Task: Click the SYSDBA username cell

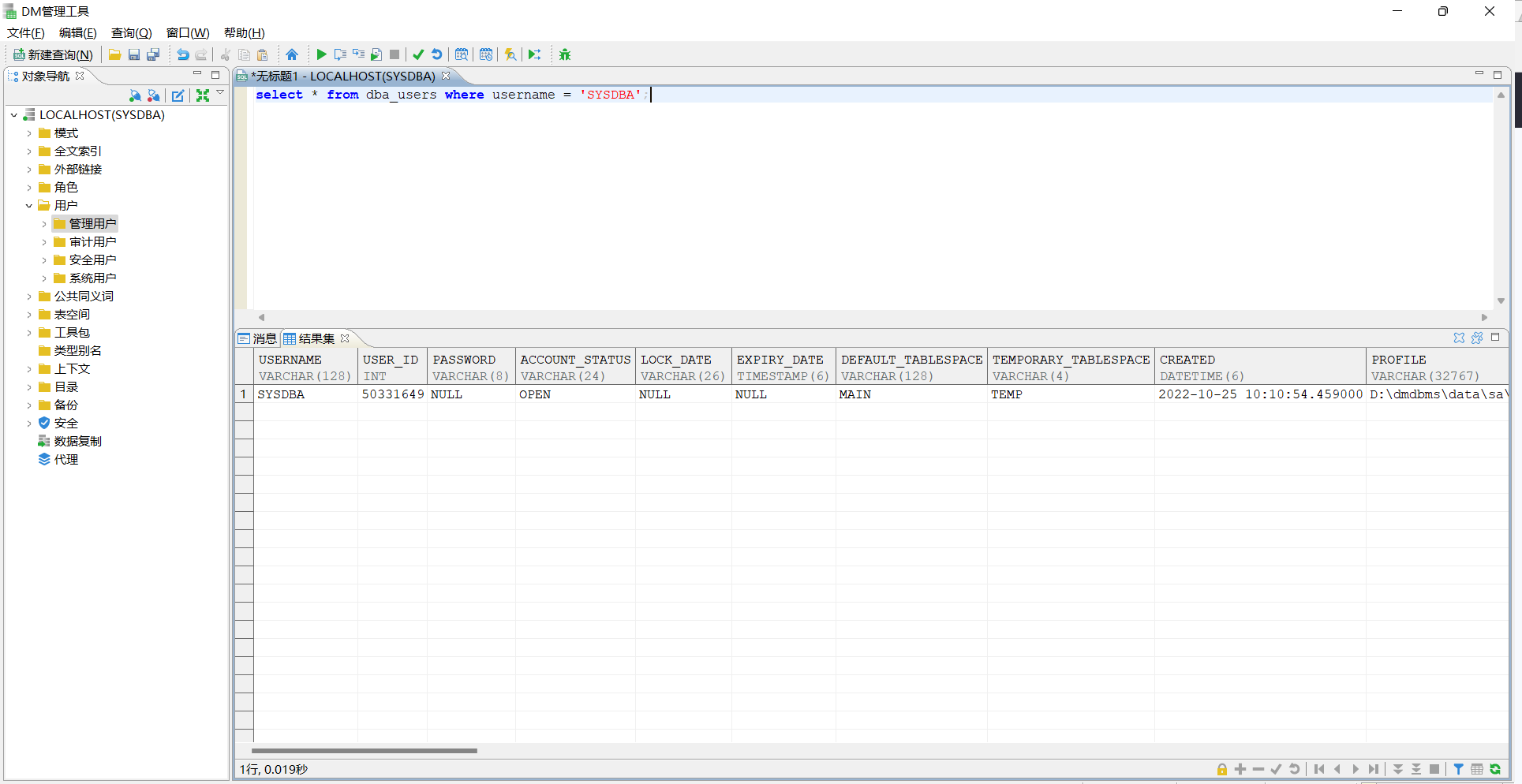Action: (x=305, y=394)
